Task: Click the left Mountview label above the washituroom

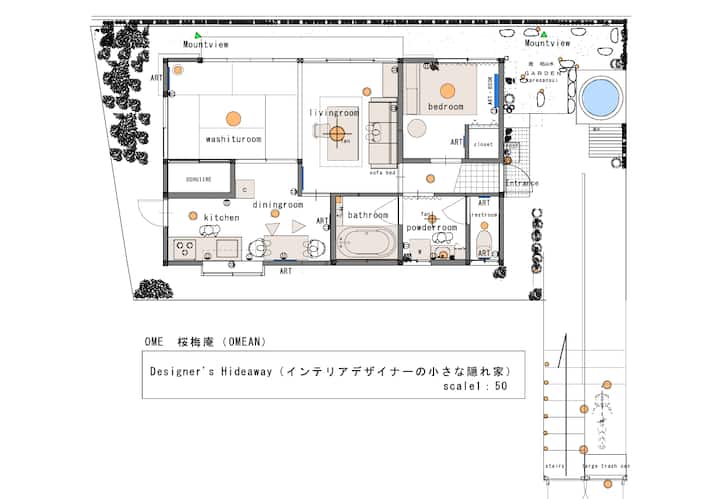Action: [x=206, y=45]
